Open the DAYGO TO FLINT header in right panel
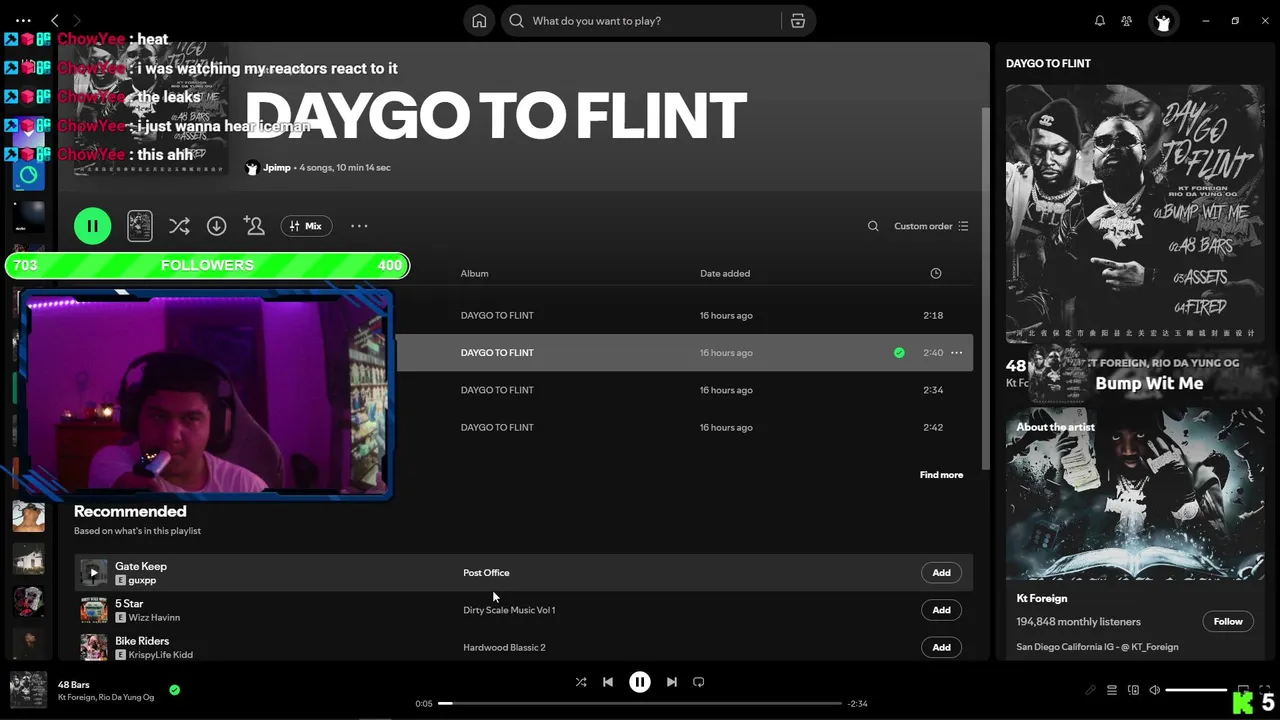Image resolution: width=1280 pixels, height=720 pixels. coord(1048,63)
